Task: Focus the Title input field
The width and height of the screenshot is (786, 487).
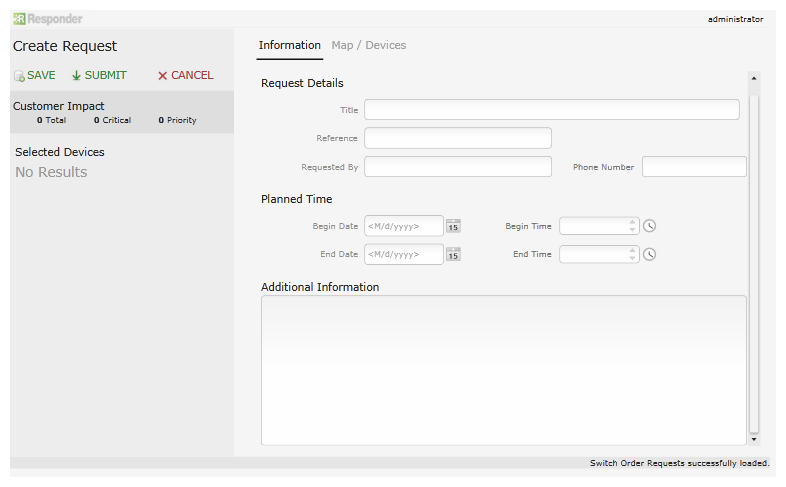Action: pos(552,110)
